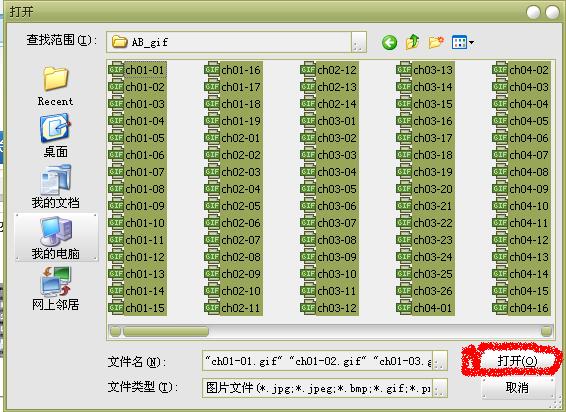Select 我的电脑 in the sidebar
The height and width of the screenshot is (412, 566).
[x=56, y=238]
